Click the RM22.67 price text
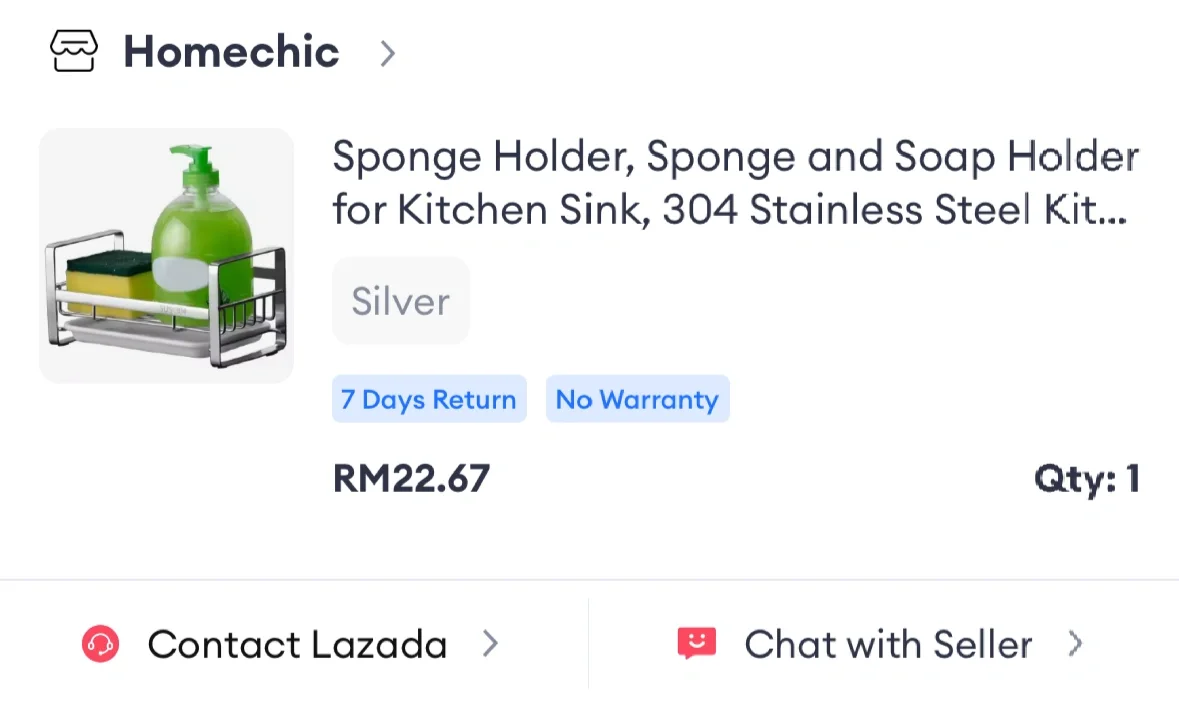Viewport: 1179px width, 703px height. (411, 479)
